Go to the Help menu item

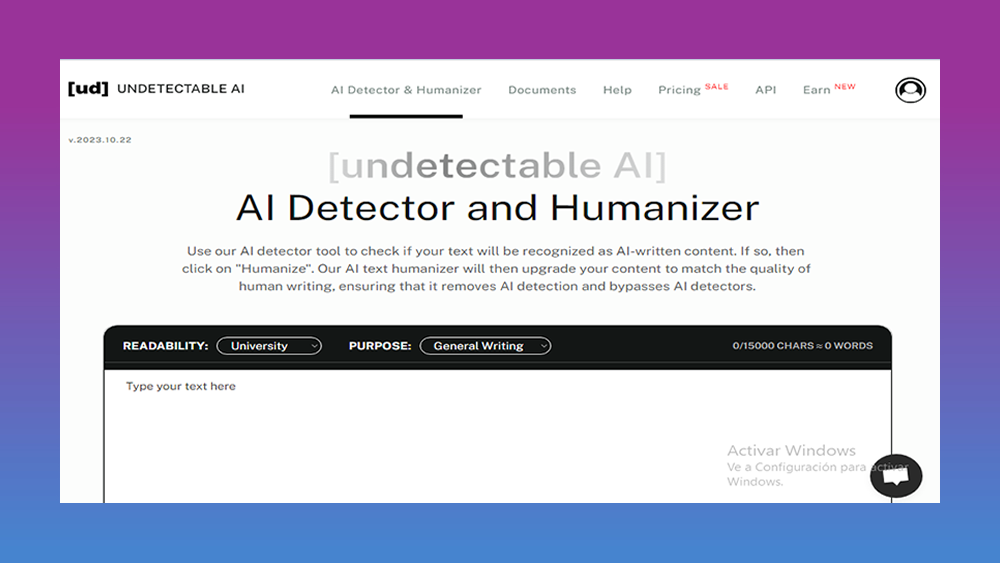[617, 90]
